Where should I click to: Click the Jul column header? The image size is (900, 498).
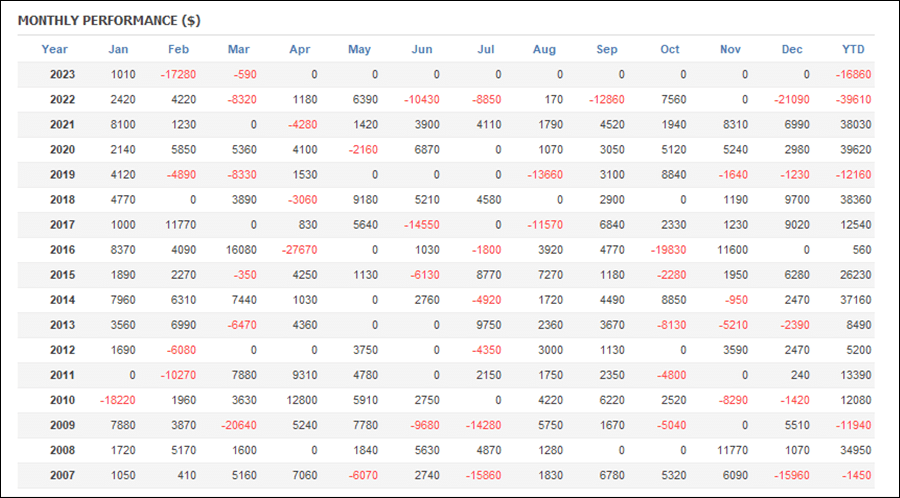[x=486, y=49]
